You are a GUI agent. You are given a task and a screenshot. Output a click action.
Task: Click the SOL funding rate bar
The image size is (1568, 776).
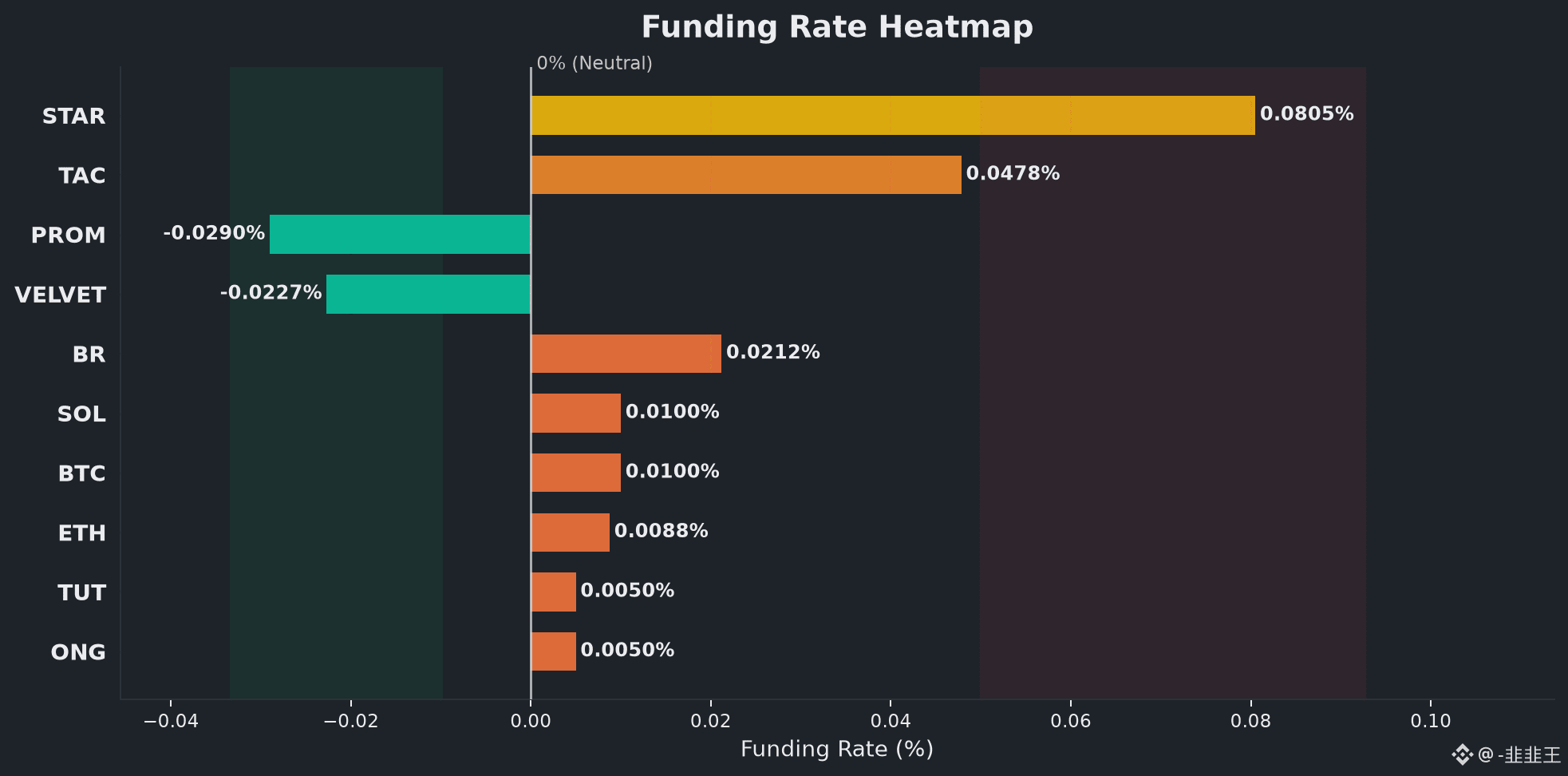576,413
